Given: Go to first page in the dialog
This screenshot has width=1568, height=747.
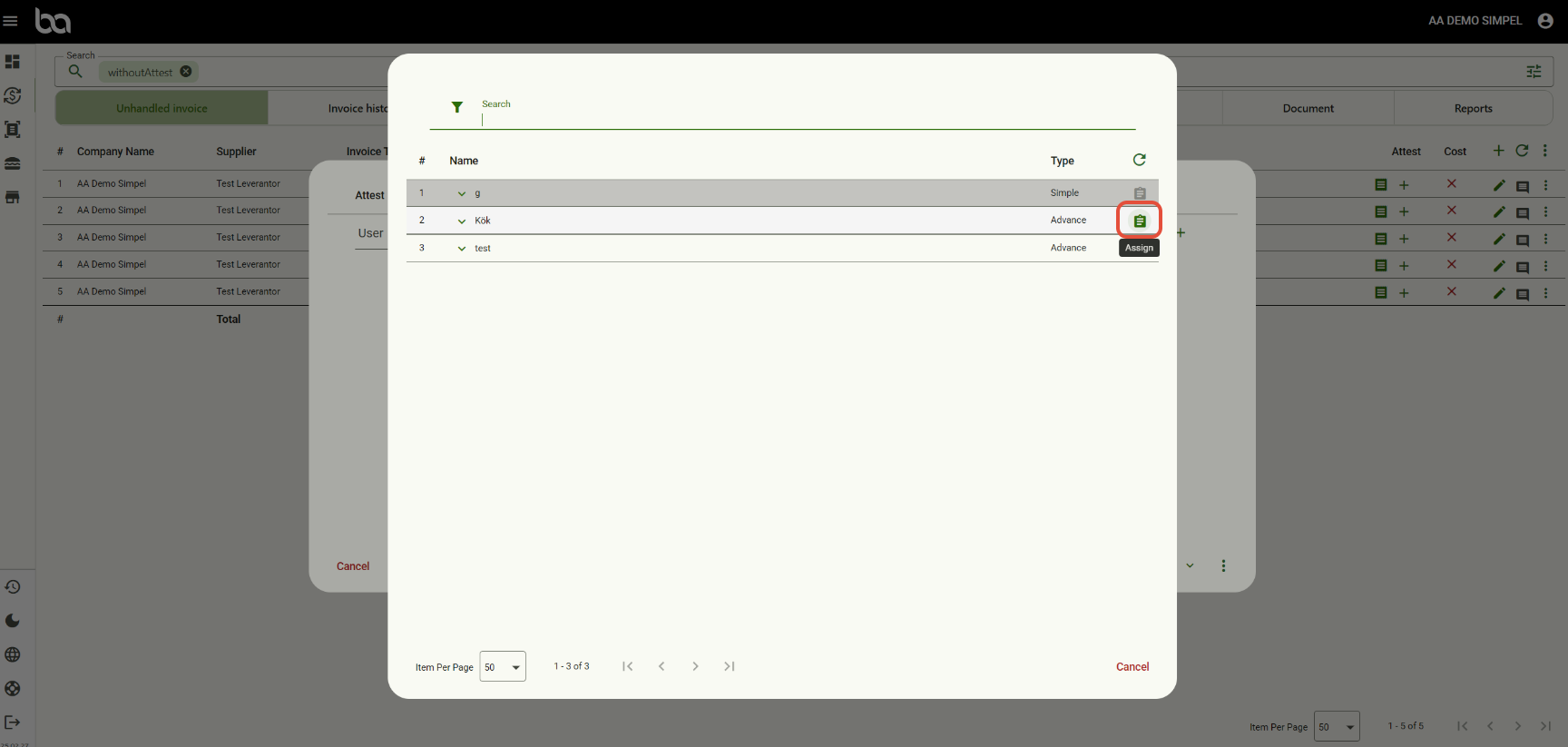Looking at the screenshot, I should coord(627,666).
